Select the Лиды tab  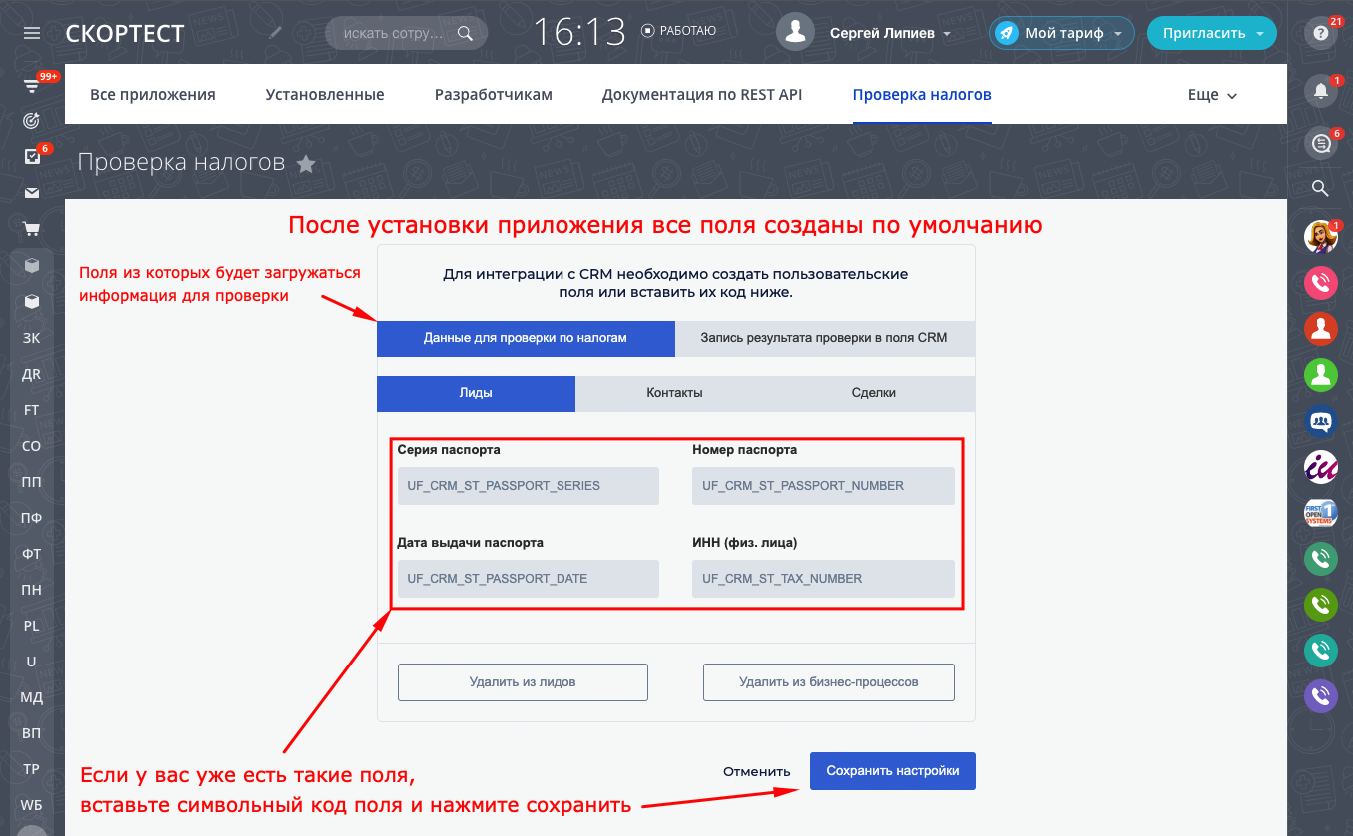tap(476, 393)
